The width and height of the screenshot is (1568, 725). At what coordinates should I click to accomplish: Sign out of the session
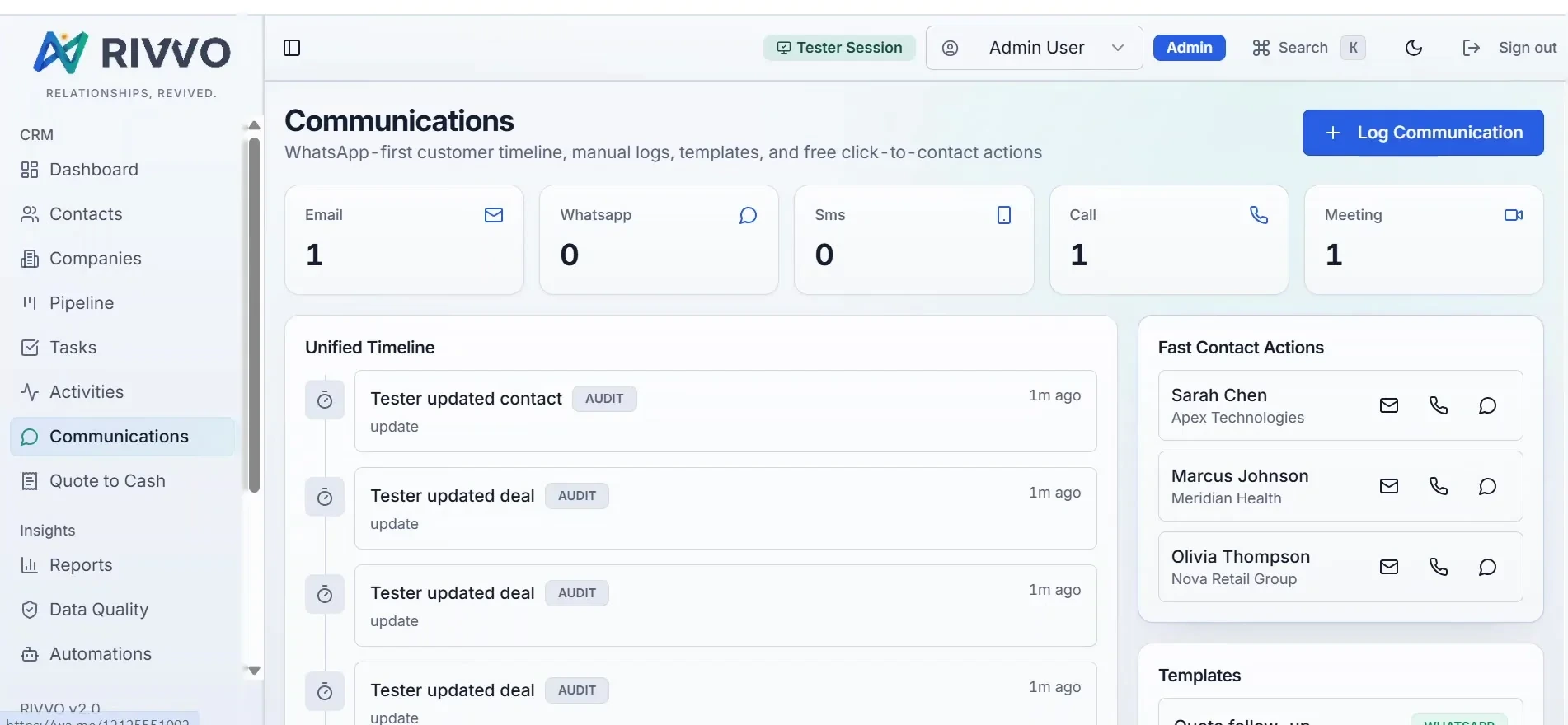click(x=1509, y=48)
